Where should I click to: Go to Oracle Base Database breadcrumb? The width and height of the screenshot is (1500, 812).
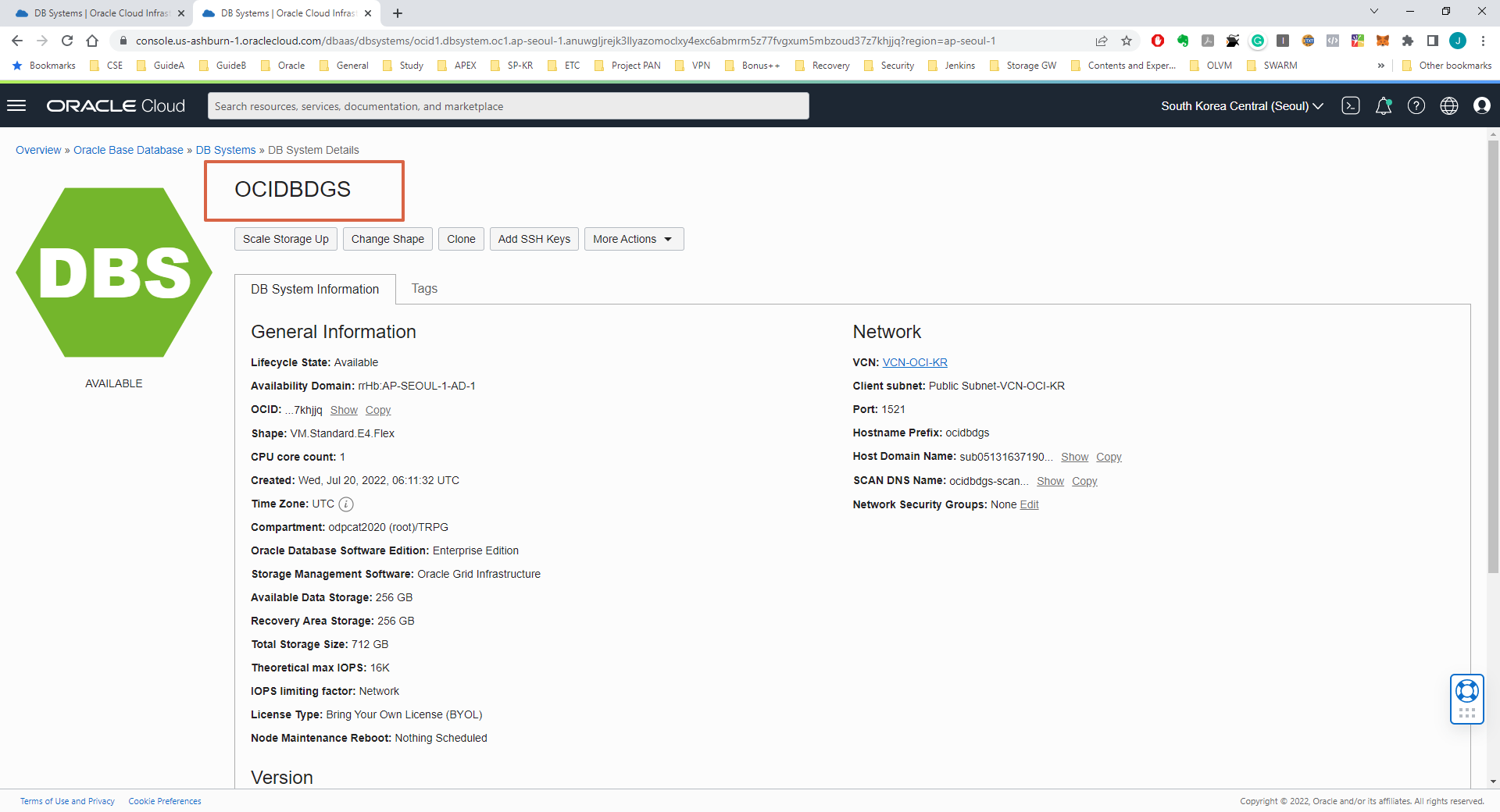[x=128, y=150]
